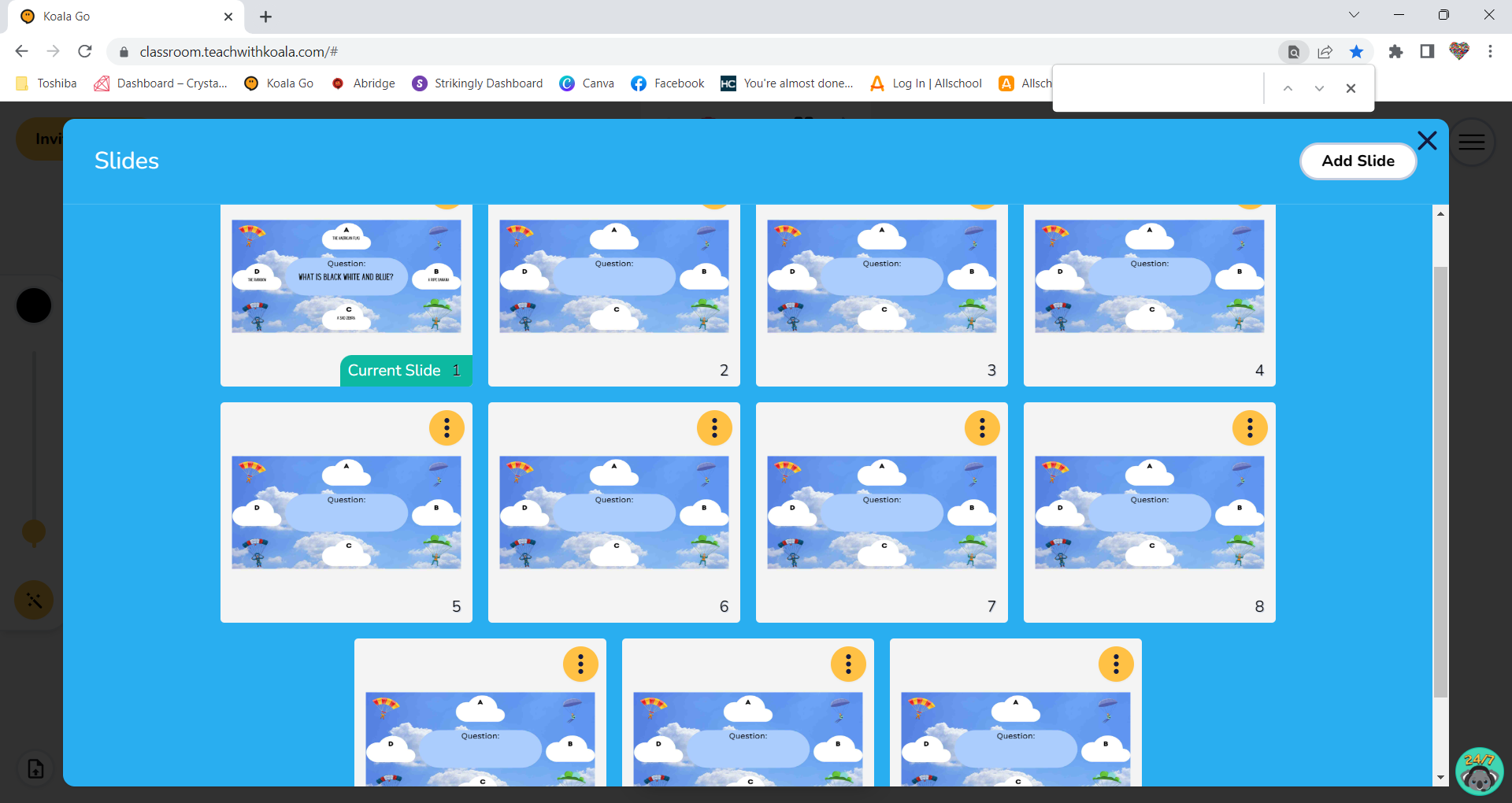The image size is (1512, 803).
Task: Open the hamburger menu beside the Slides dialog
Action: (x=1472, y=142)
